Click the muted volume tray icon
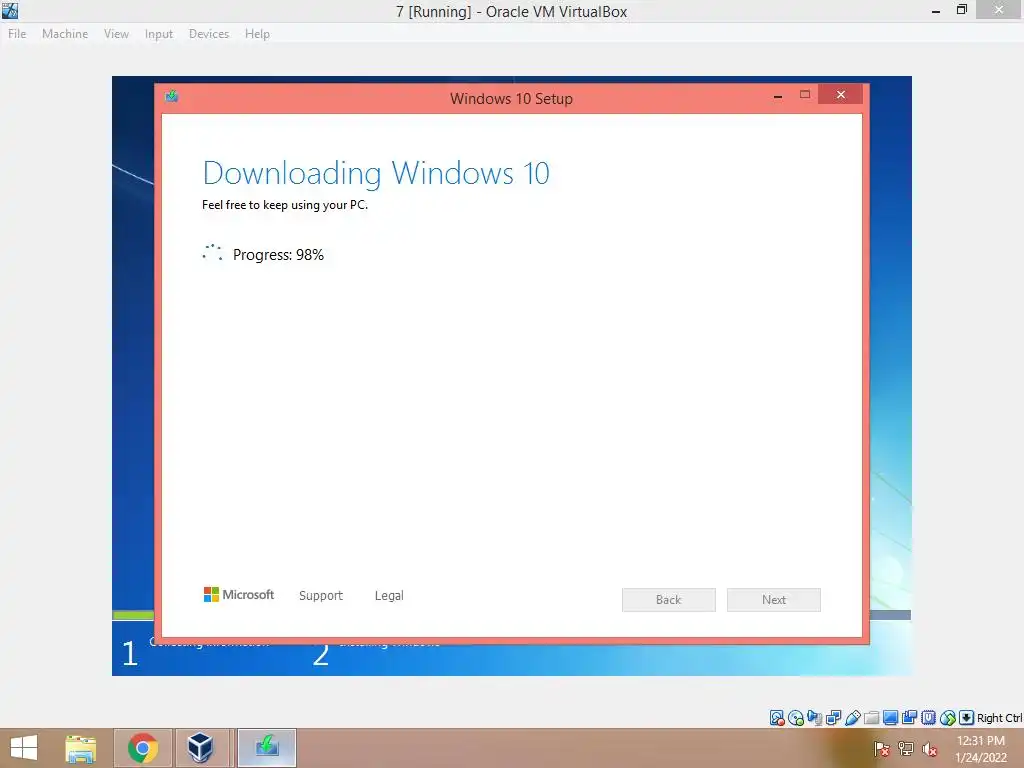Screen dimensions: 1024x768 (x=930, y=749)
